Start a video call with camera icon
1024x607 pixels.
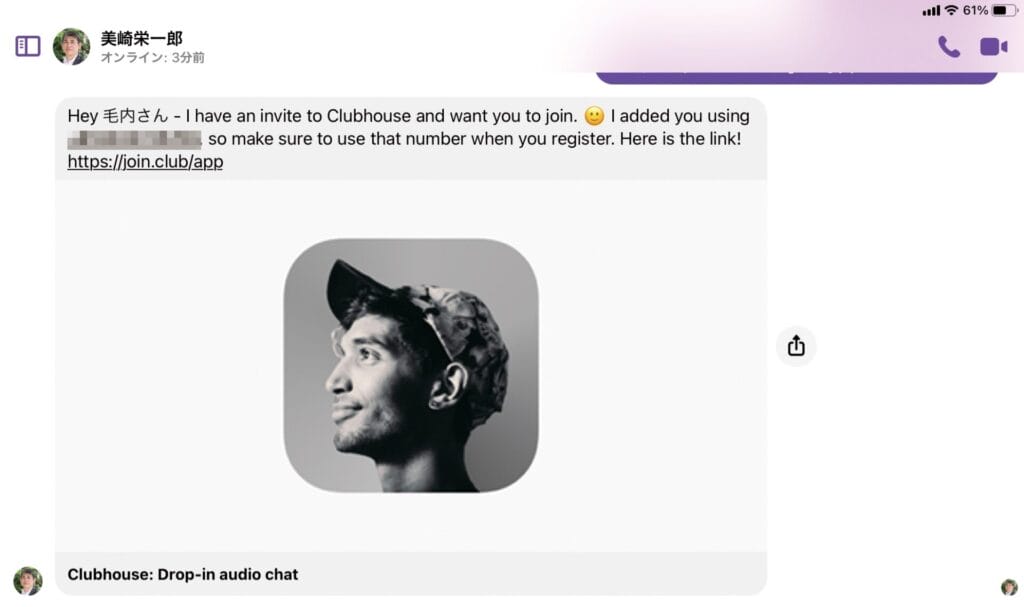pyautogui.click(x=993, y=47)
